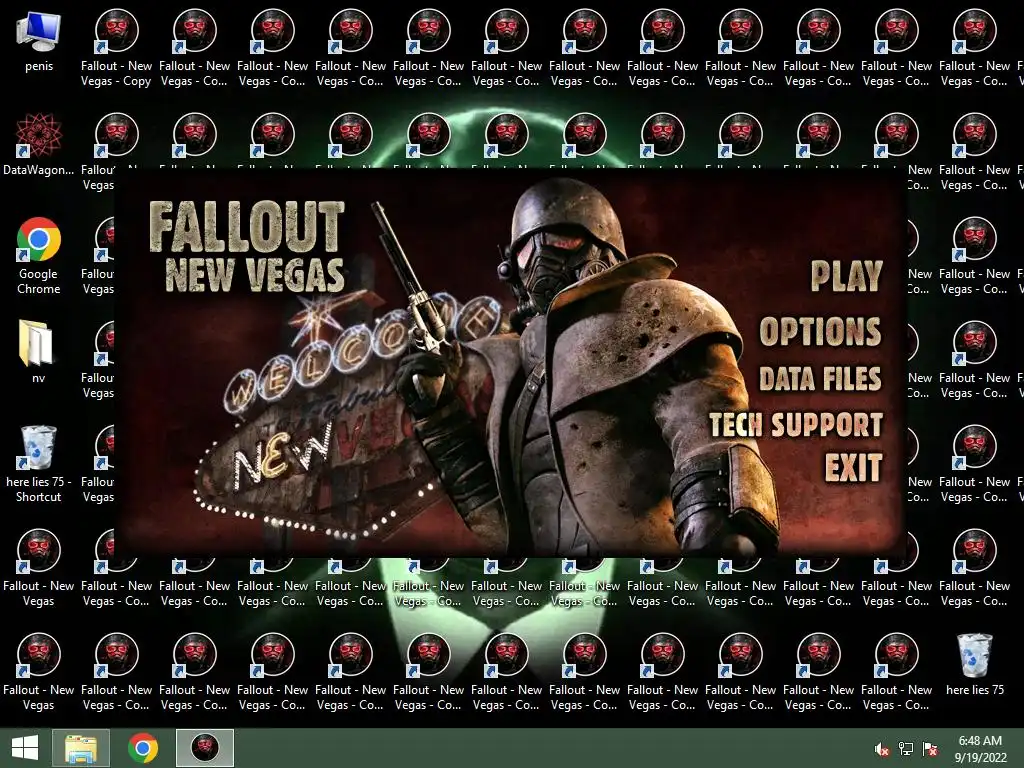1024x768 pixels.
Task: Select the 'penis' computer desktop icon
Action: coord(39,41)
